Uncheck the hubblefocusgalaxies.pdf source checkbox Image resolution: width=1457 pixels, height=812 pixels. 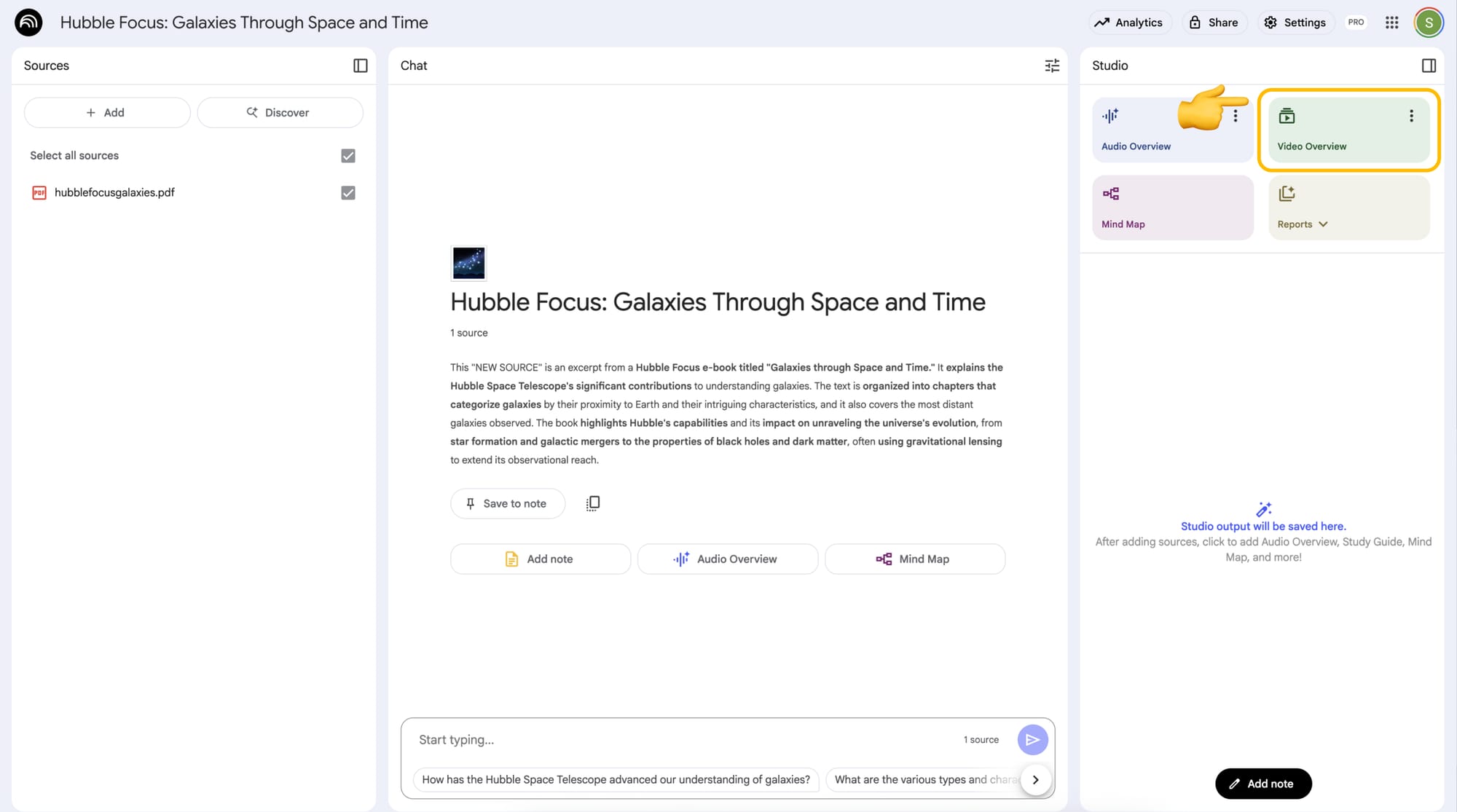(348, 193)
